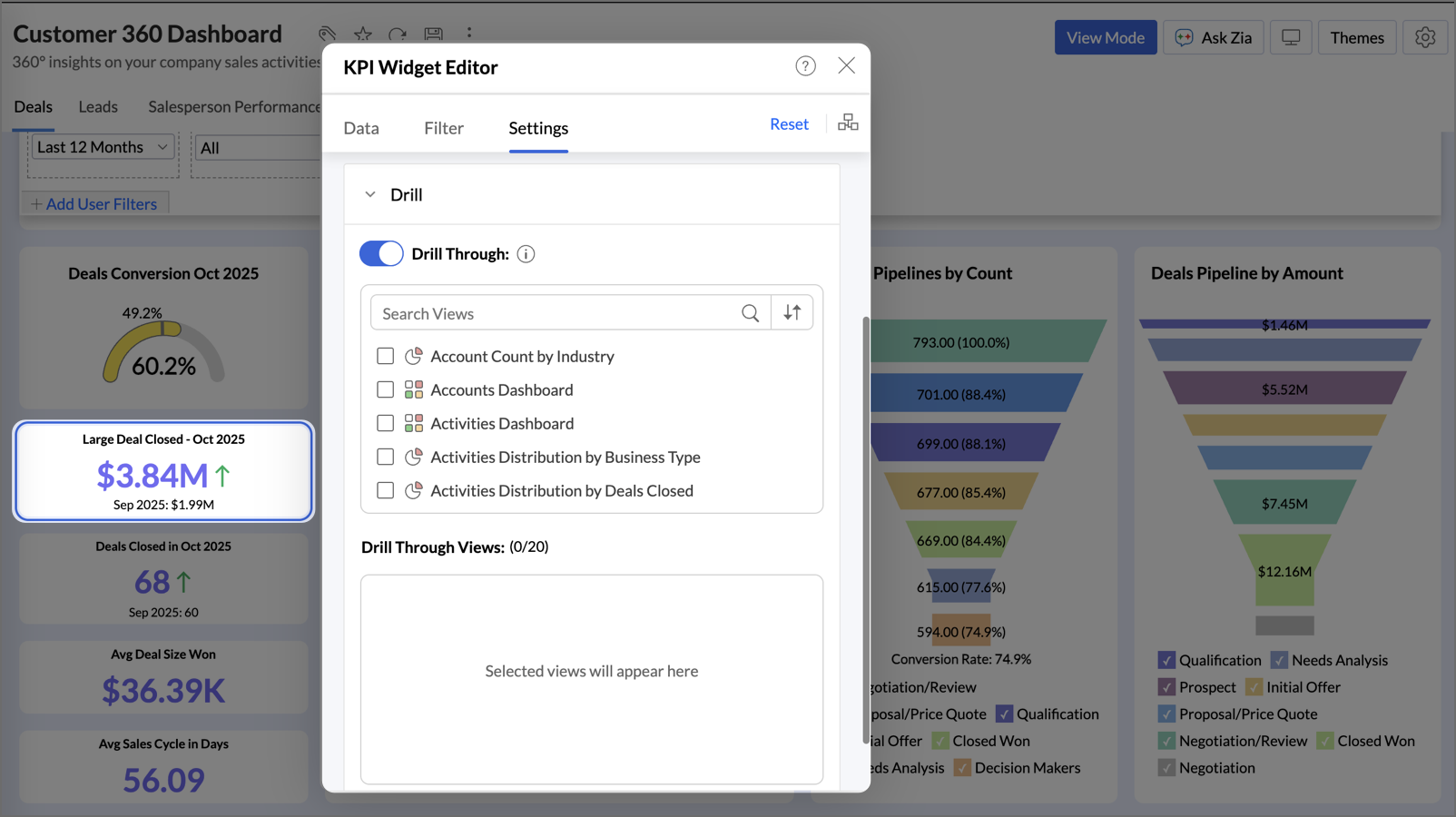Disable the Drill Through toggle

click(381, 254)
